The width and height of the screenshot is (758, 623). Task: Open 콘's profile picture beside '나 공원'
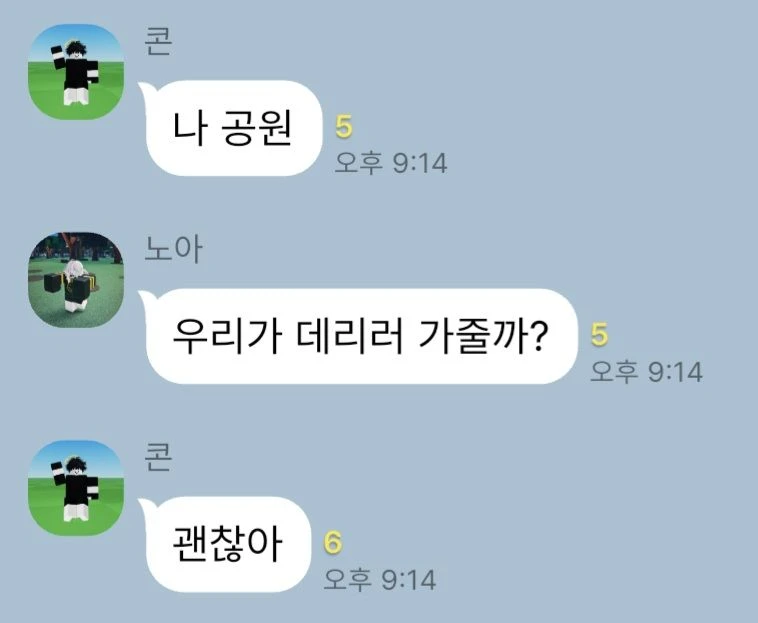click(x=76, y=72)
